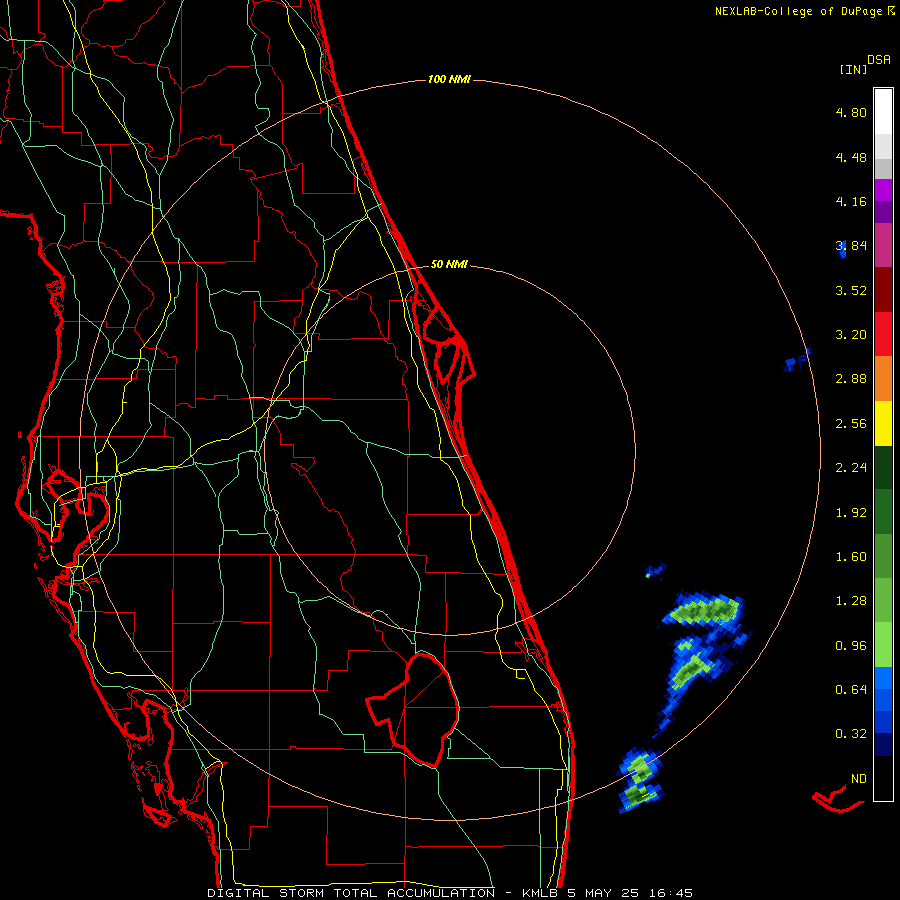The height and width of the screenshot is (900, 900).
Task: Select the 1.92 legend value
Action: click(x=851, y=513)
